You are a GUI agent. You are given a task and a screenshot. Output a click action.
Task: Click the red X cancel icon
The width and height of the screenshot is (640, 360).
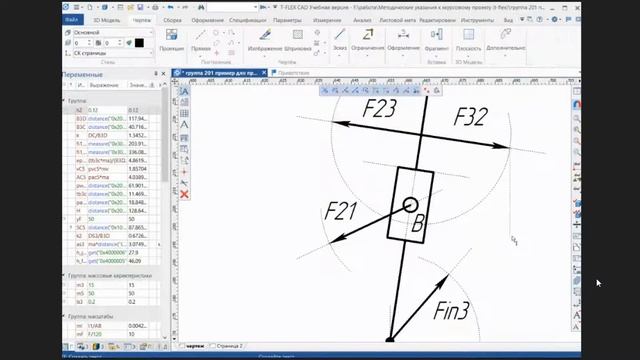coord(184,194)
